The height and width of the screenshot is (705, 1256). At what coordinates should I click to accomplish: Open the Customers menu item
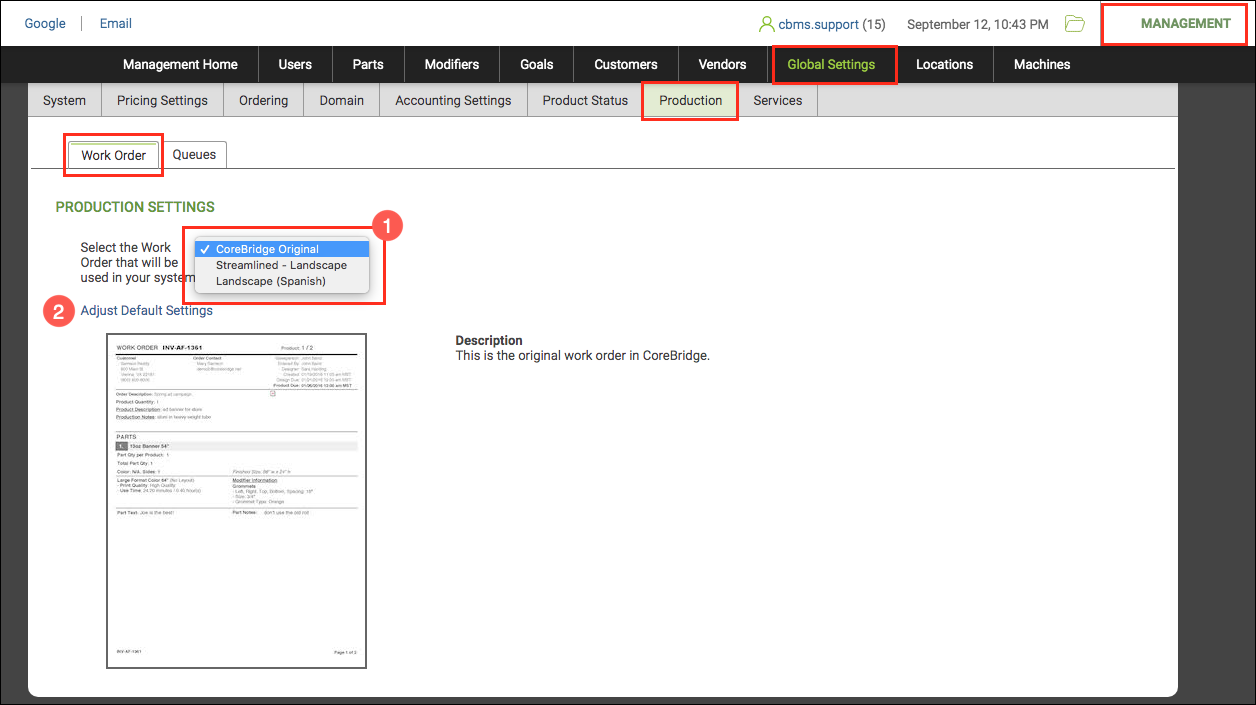626,64
